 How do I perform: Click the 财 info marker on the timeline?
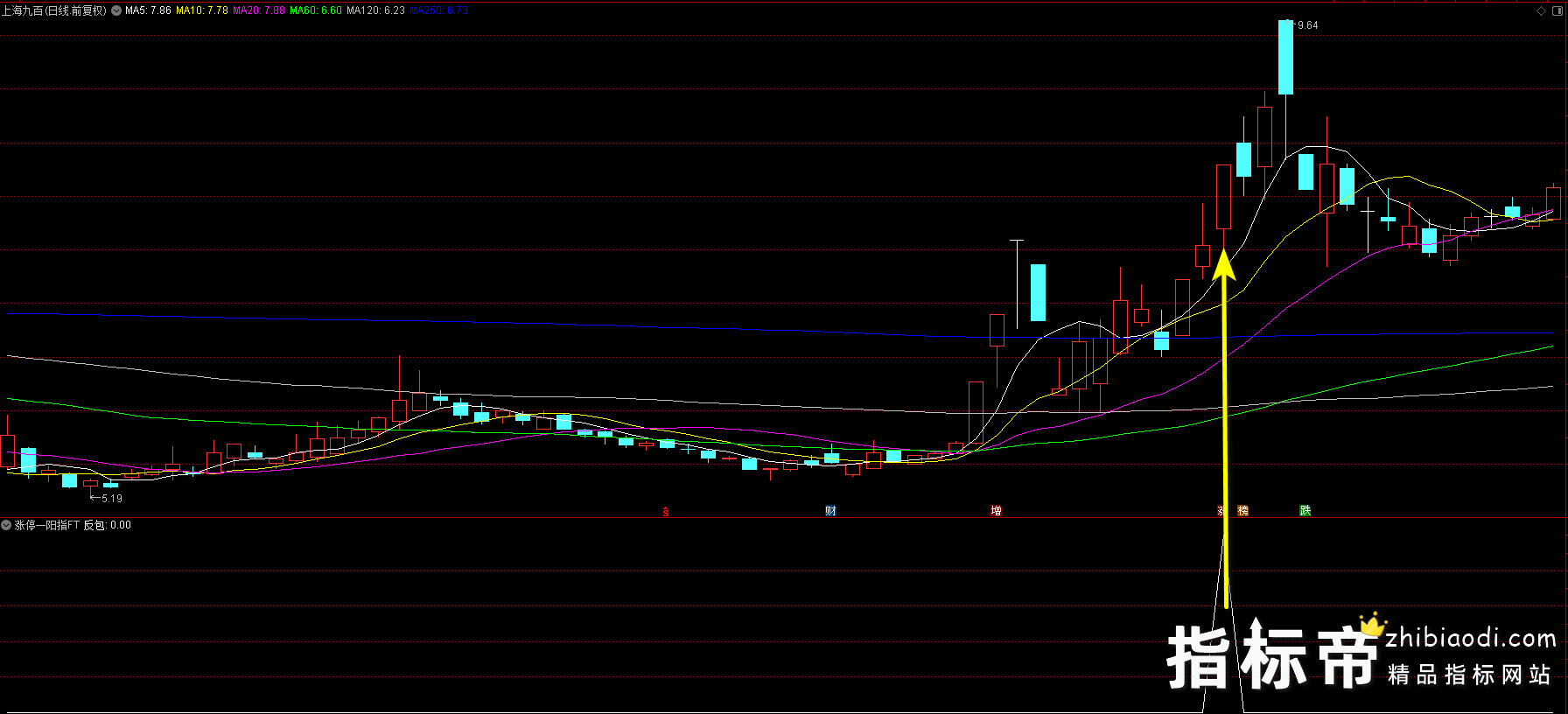click(830, 511)
